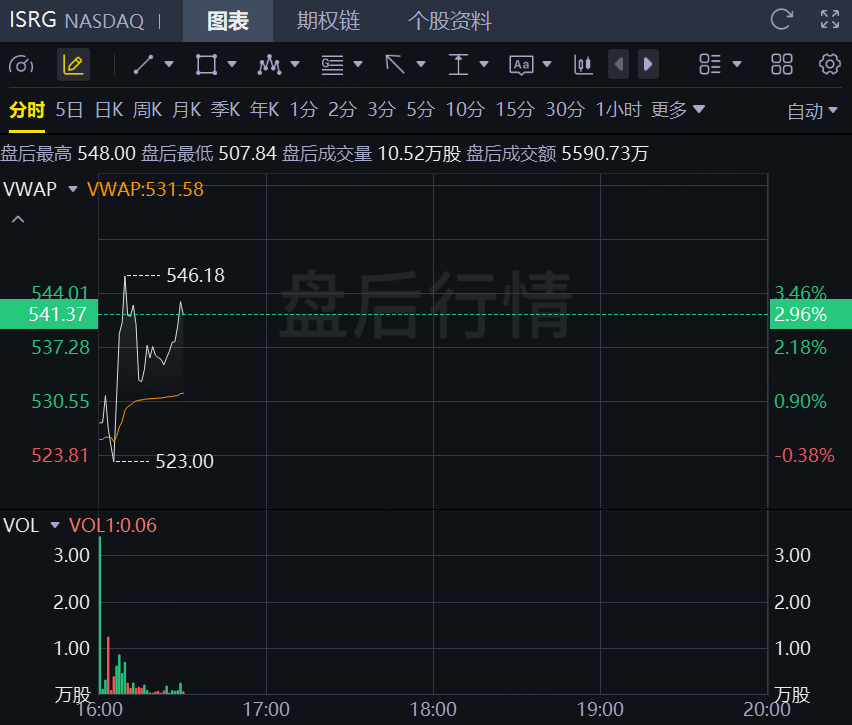Select the wave pattern drawing tool
Screen dimensions: 852x725
pyautogui.click(x=268, y=65)
